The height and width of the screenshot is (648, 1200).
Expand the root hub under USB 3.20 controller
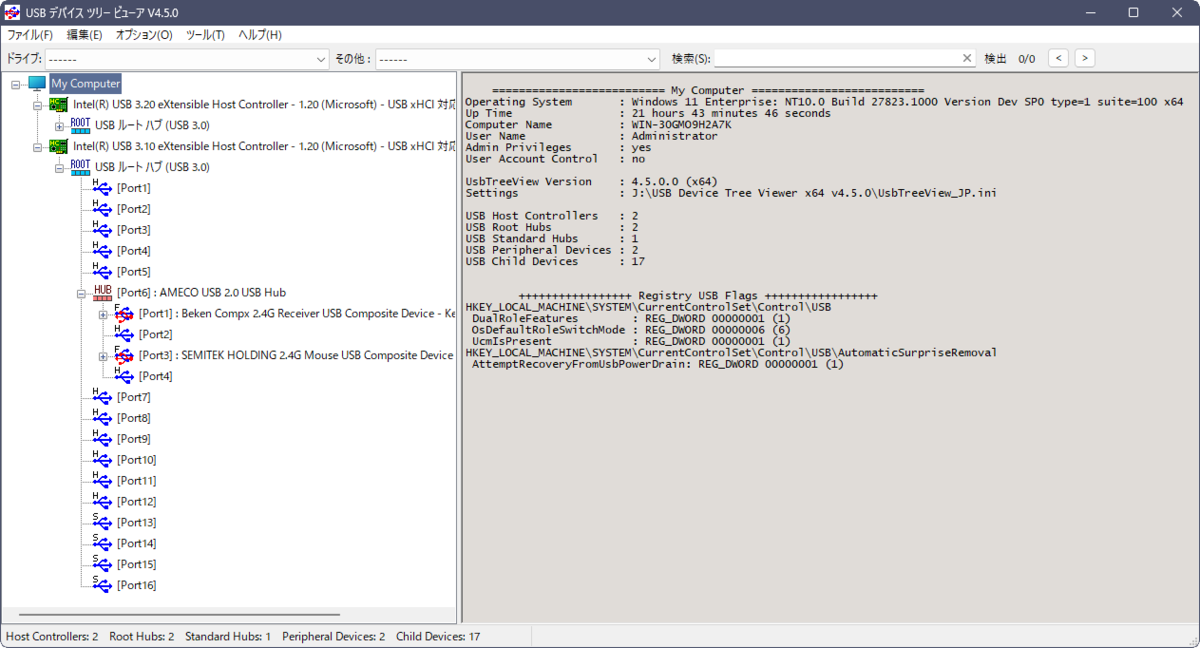[x=60, y=126]
